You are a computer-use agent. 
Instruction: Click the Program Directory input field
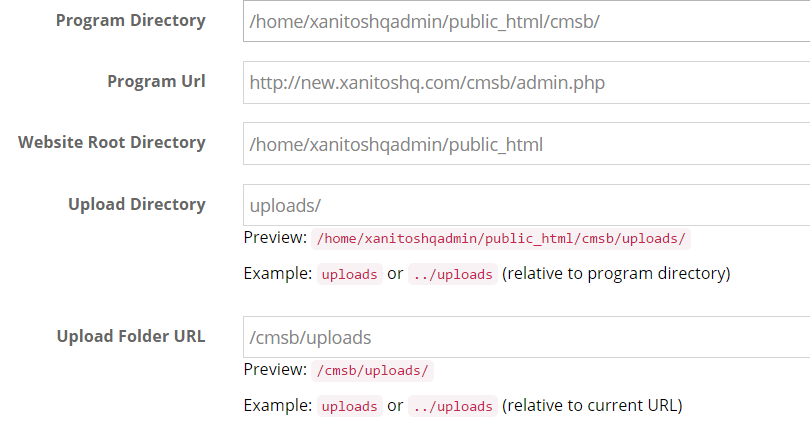pyautogui.click(x=525, y=21)
